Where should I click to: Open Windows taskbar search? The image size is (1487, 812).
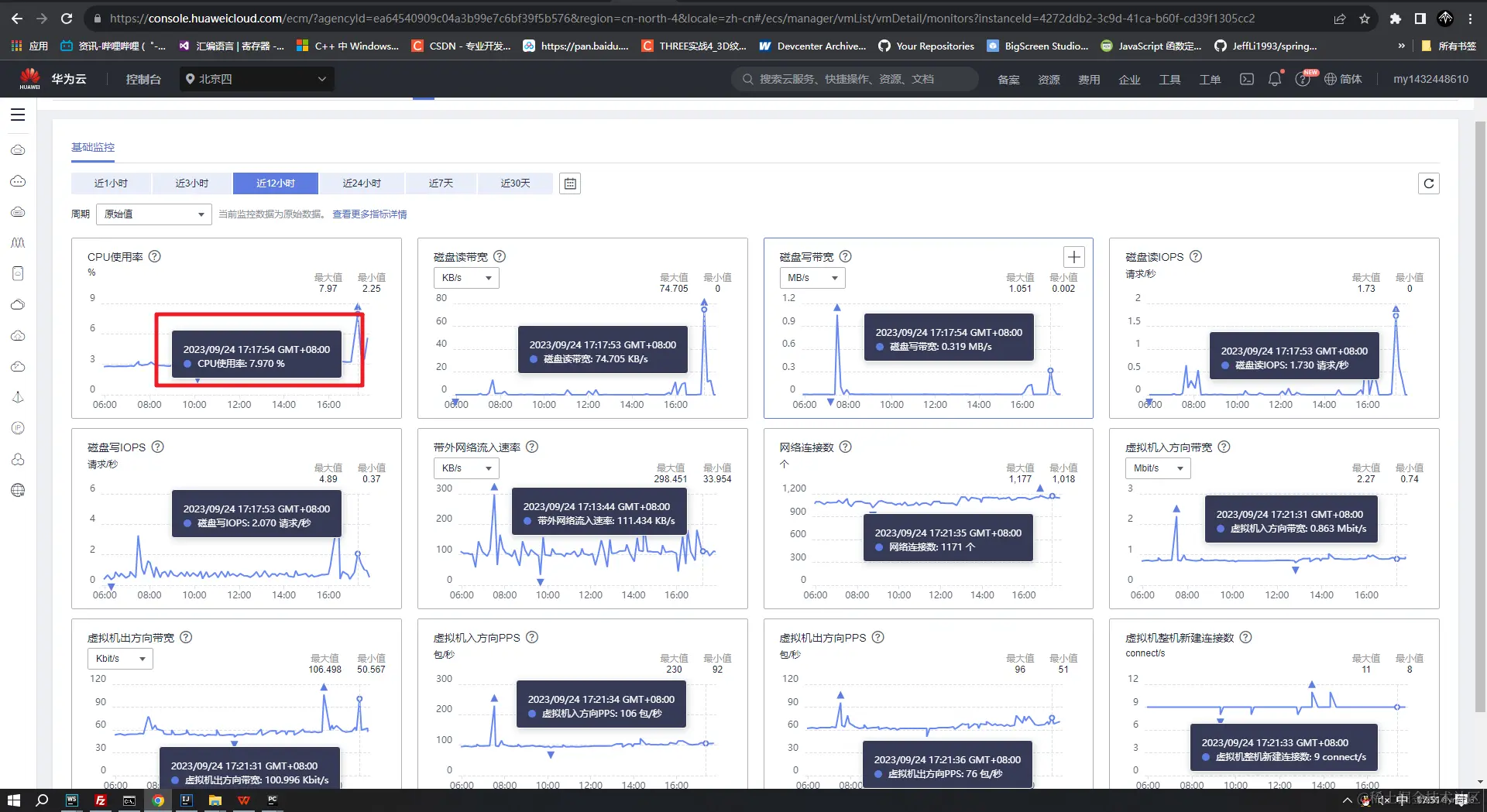pyautogui.click(x=43, y=800)
